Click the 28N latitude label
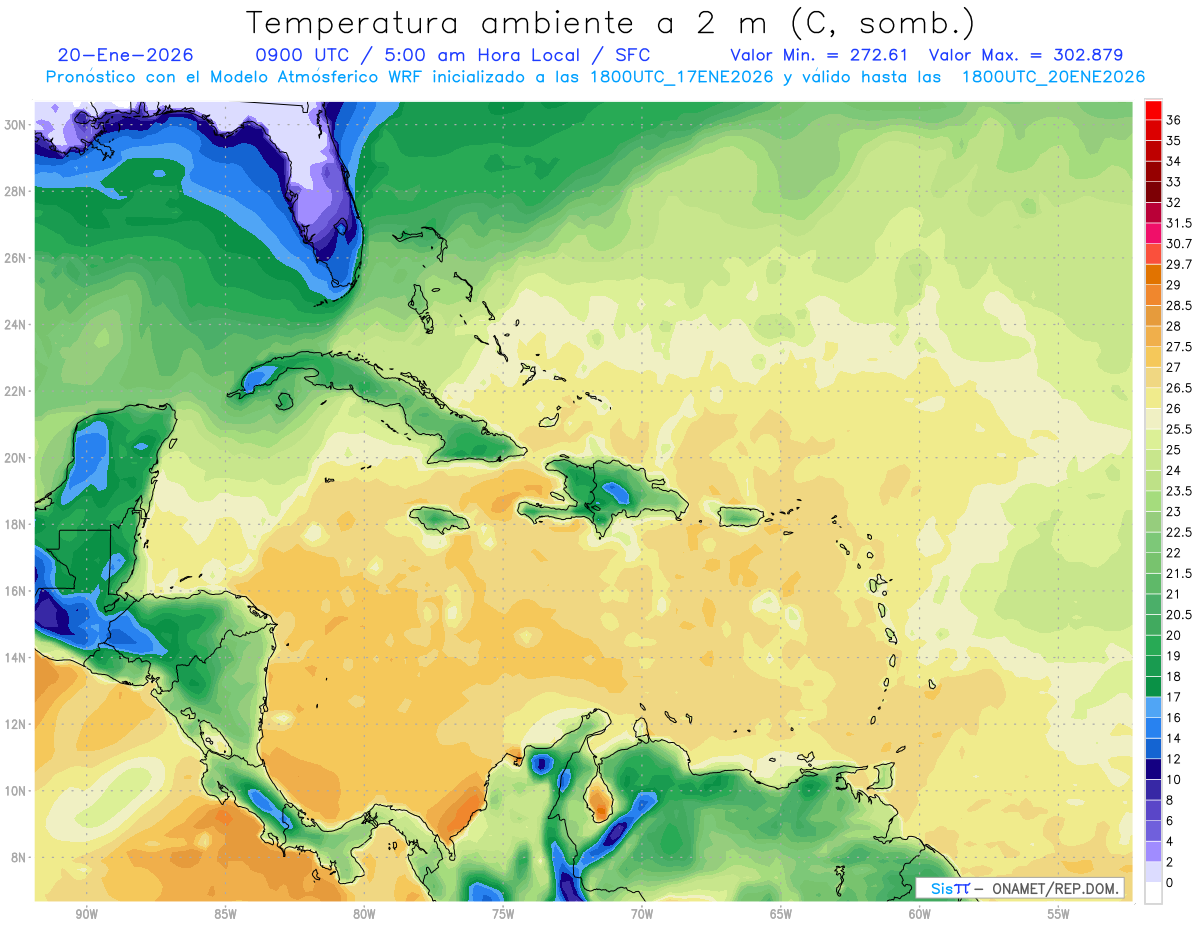The image size is (1200, 927). 15,191
